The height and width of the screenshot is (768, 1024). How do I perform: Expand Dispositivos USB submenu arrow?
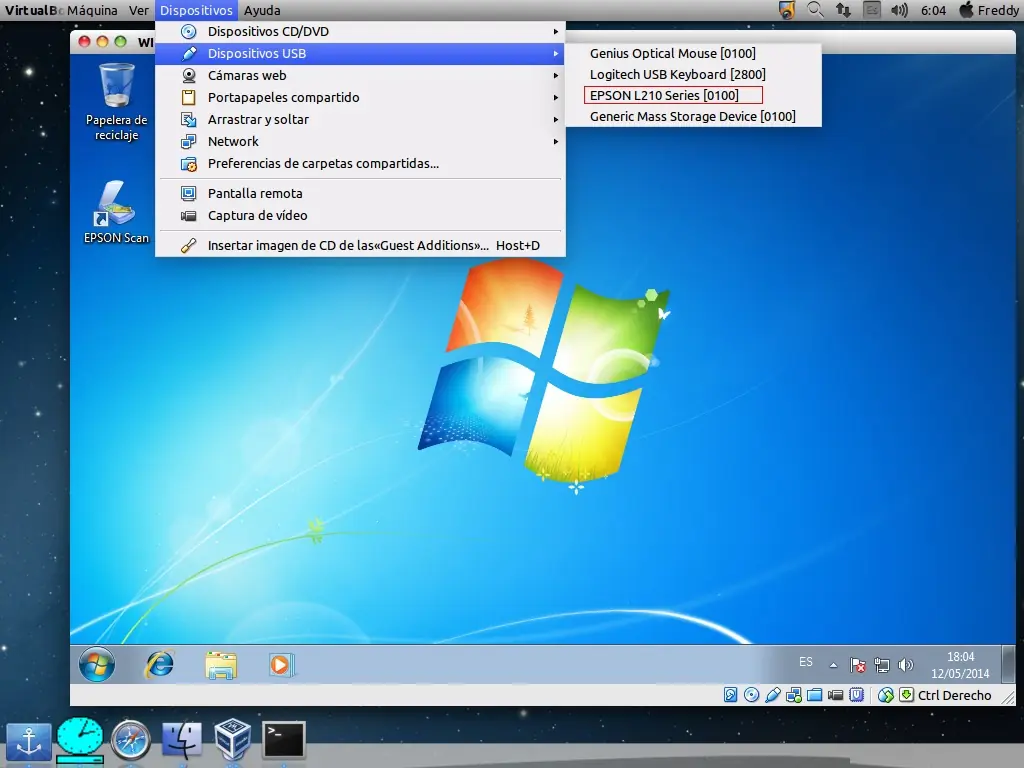tap(556, 54)
